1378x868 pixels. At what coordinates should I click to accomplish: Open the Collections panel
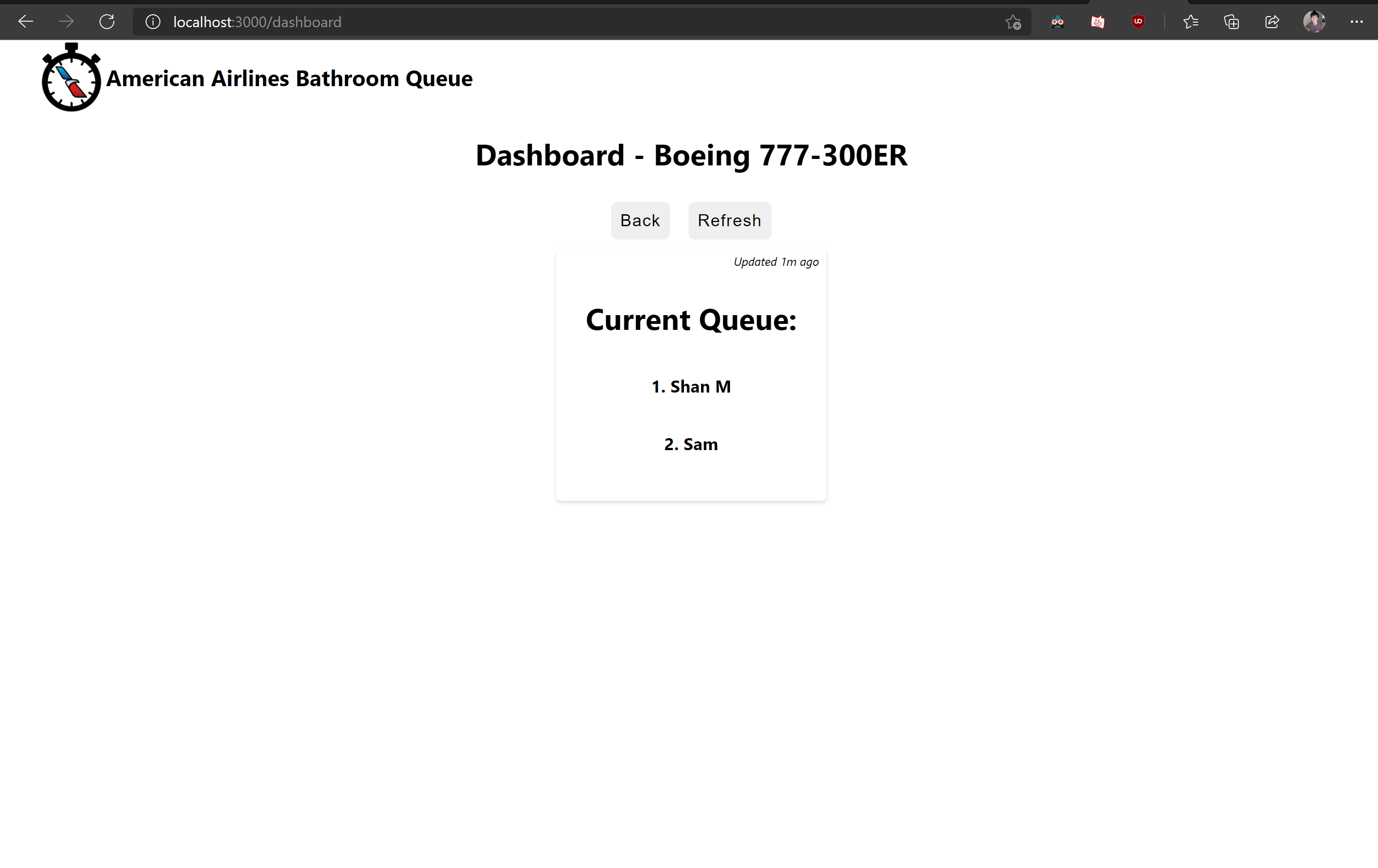coord(1231,22)
